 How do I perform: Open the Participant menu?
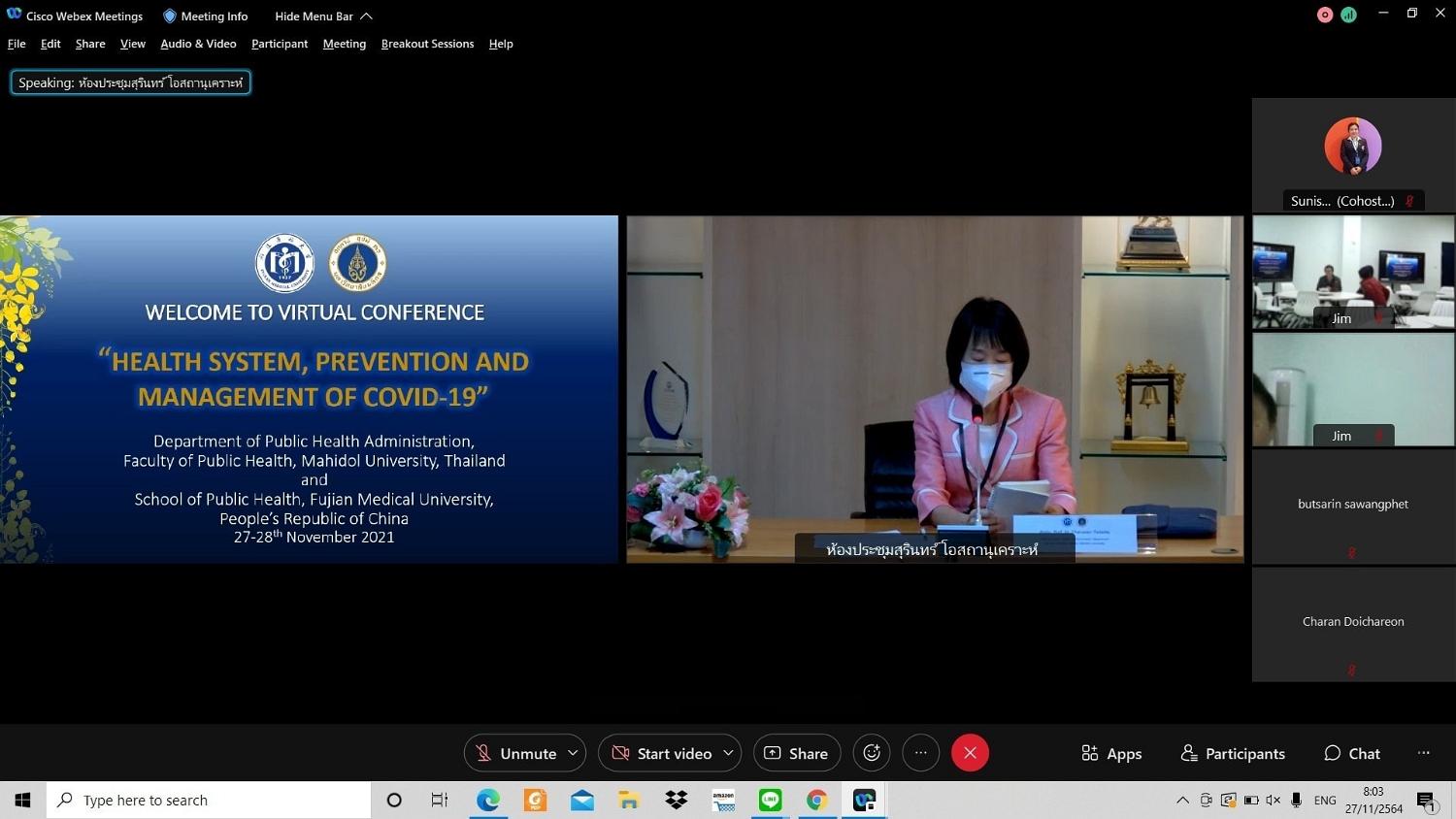point(280,44)
